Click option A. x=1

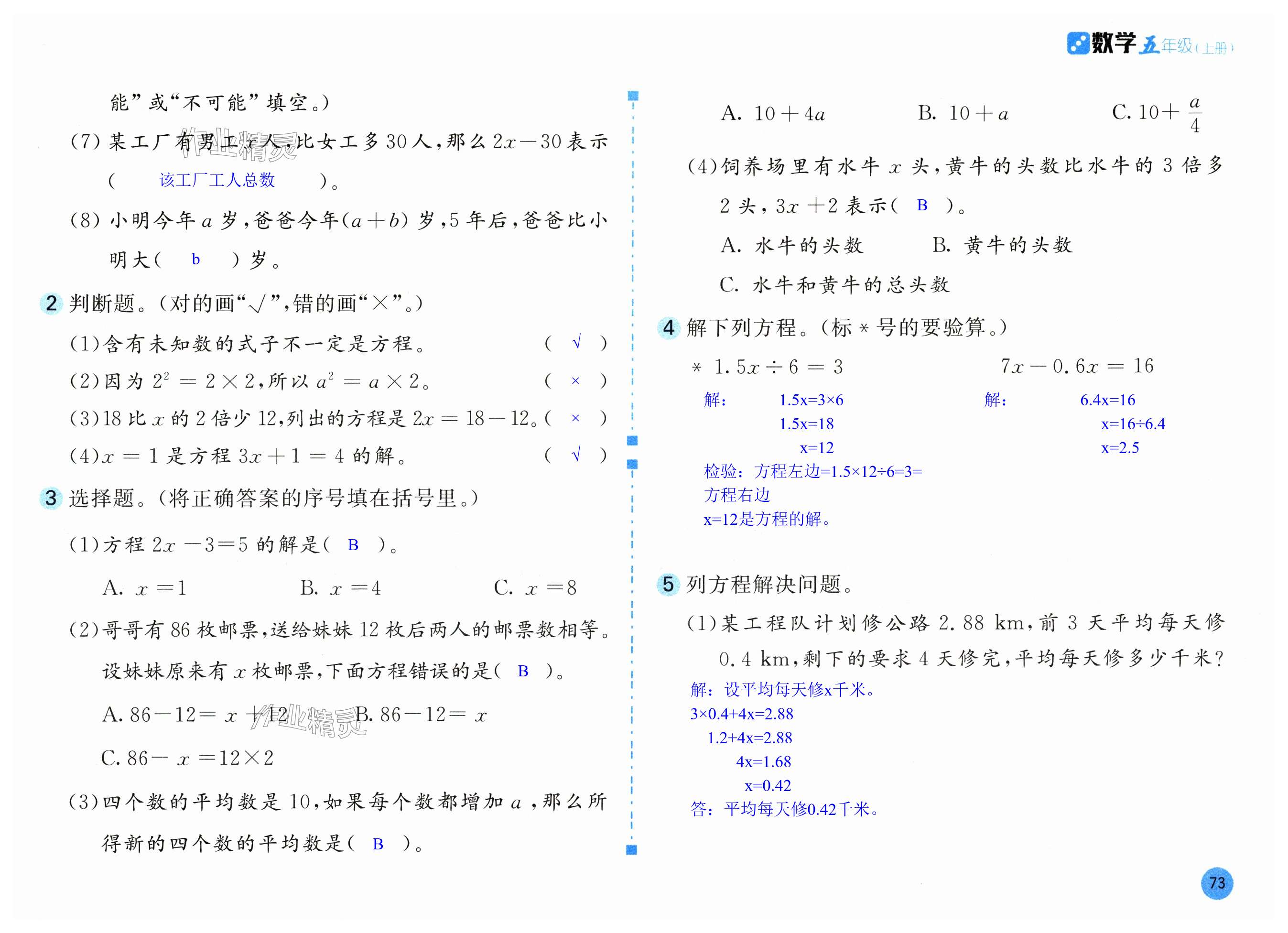pyautogui.click(x=145, y=588)
